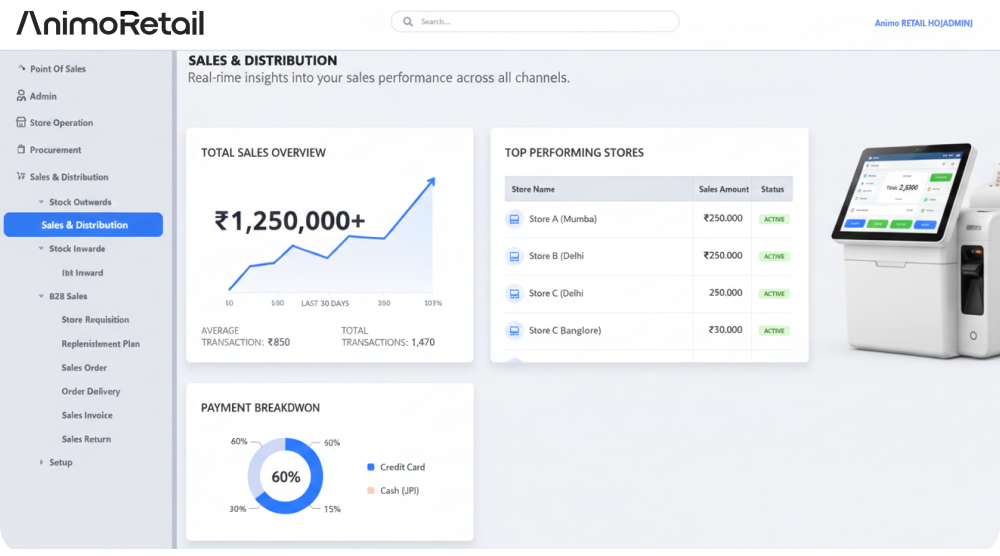This screenshot has height=556, width=1000.
Task: Click the magnifier icon in search bar
Action: point(408,21)
